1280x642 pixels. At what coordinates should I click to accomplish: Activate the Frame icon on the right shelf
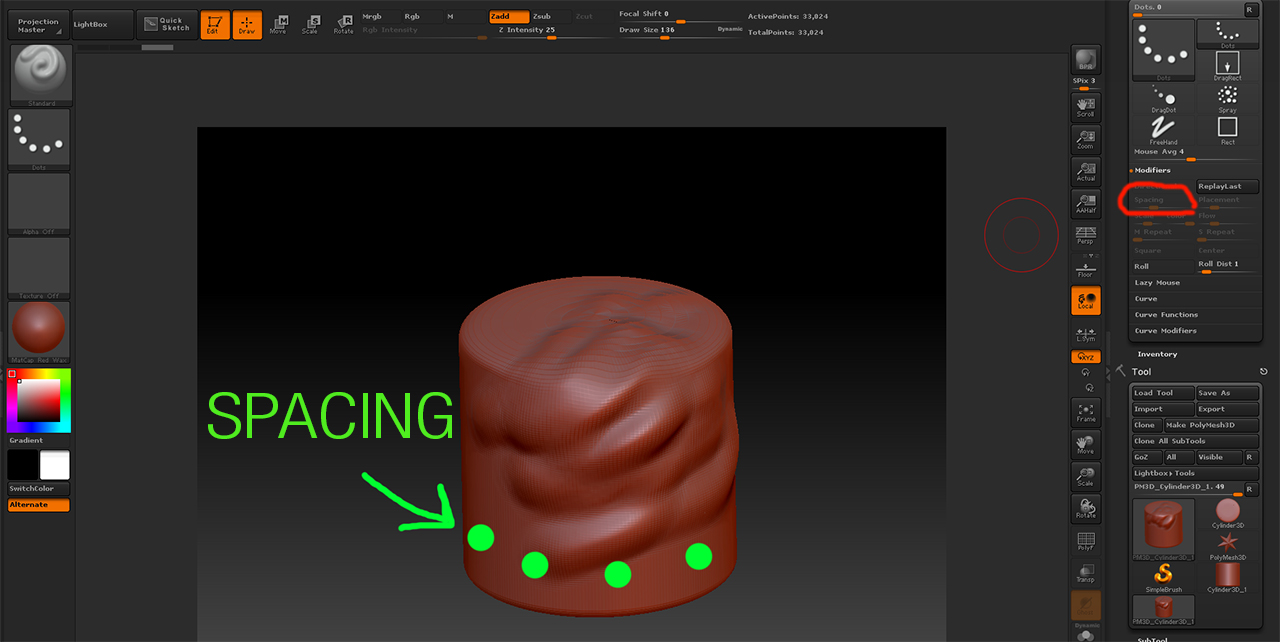pos(1085,412)
